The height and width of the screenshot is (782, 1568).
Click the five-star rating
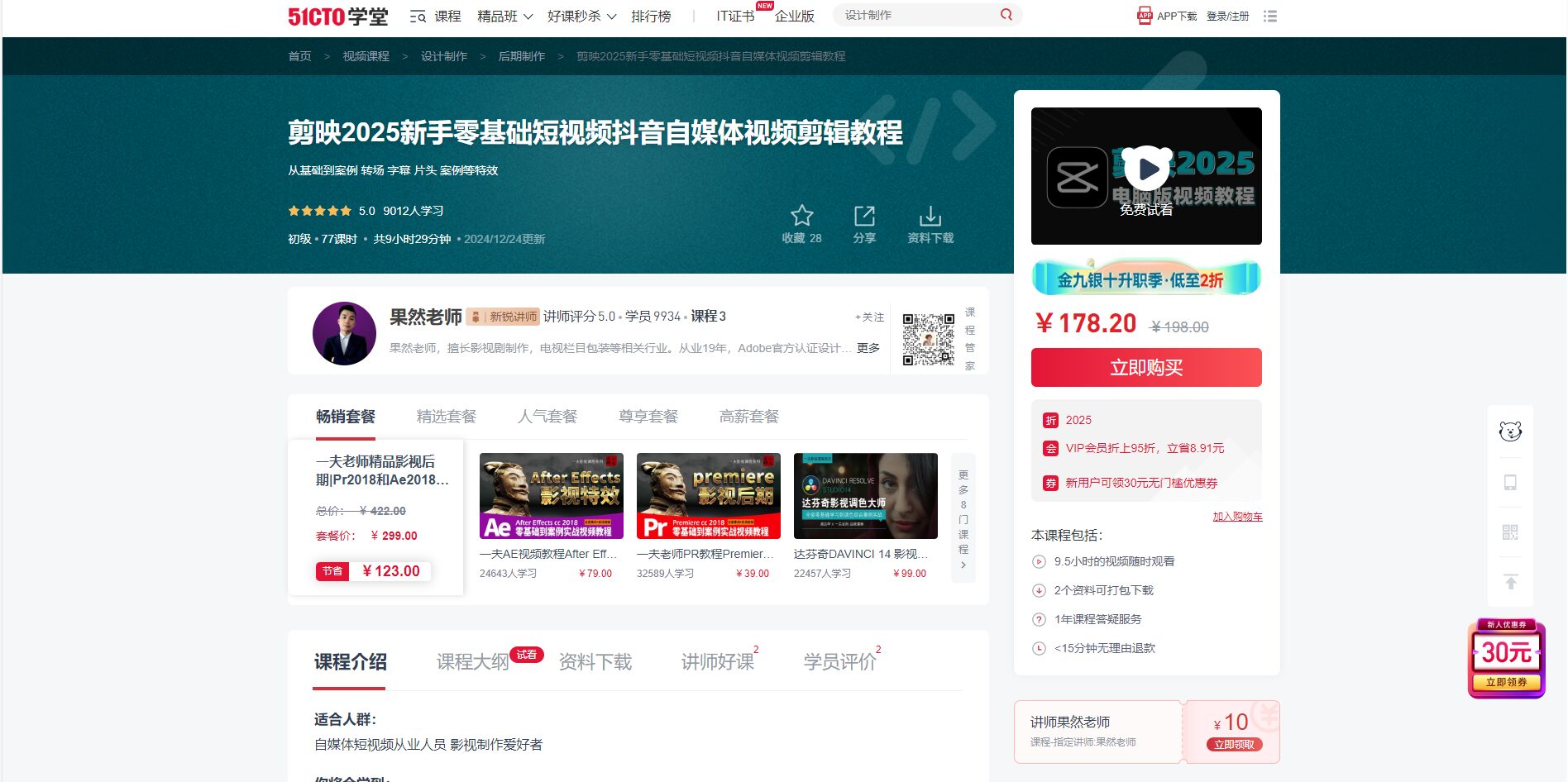coord(320,211)
